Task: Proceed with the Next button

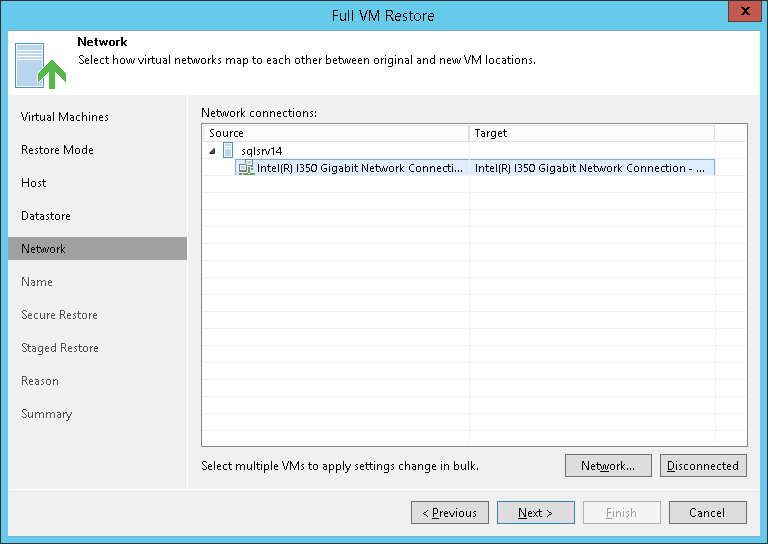Action: pos(535,513)
